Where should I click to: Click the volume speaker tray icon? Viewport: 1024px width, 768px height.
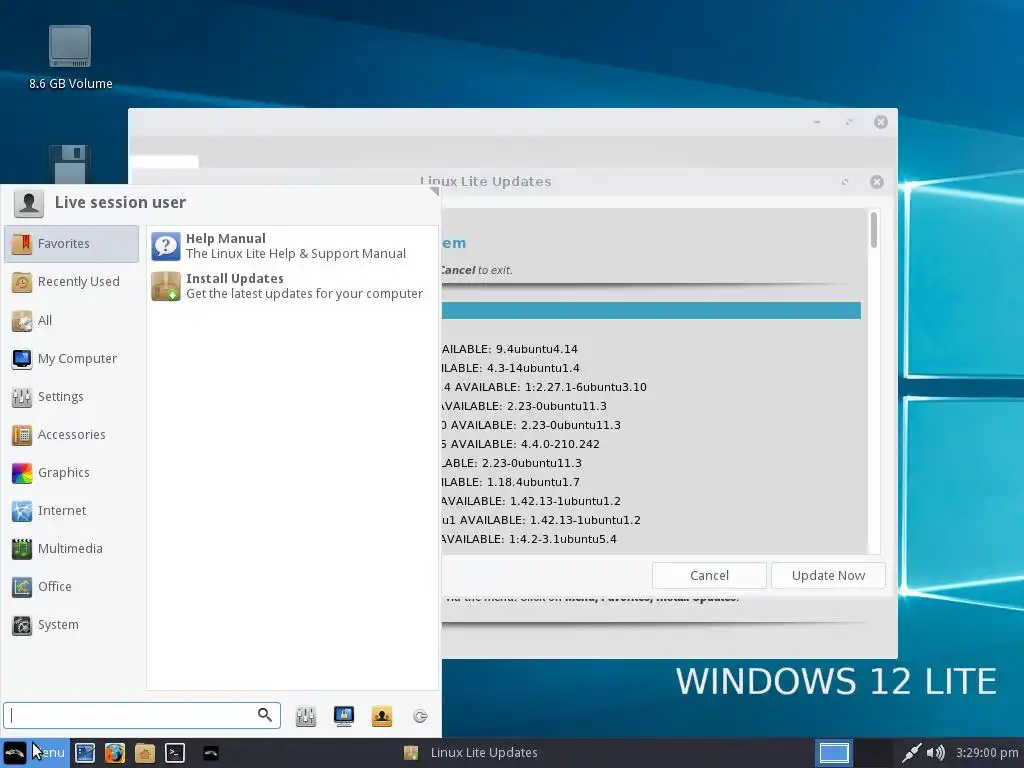(935, 753)
